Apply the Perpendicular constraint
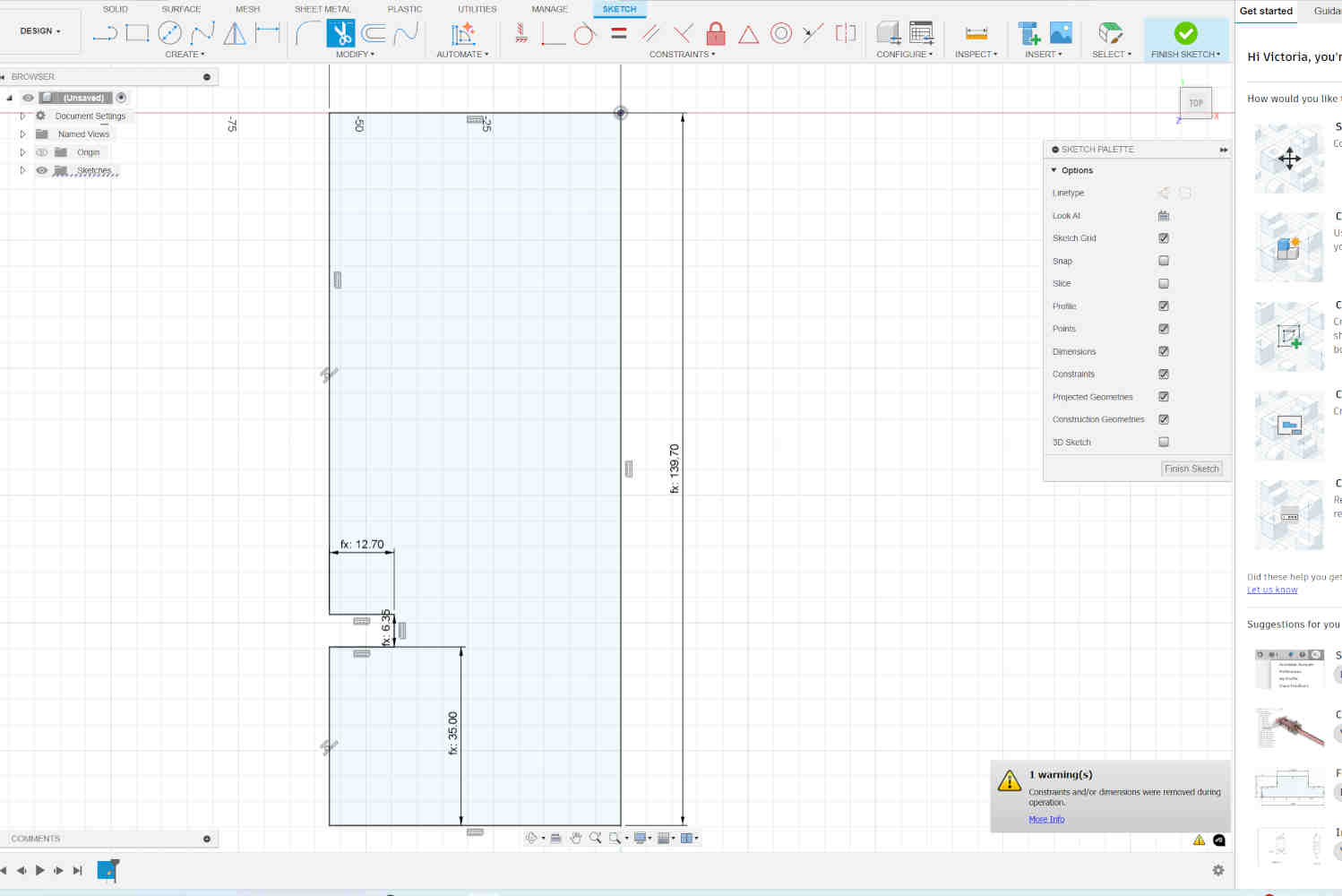1342x896 pixels. tap(683, 34)
